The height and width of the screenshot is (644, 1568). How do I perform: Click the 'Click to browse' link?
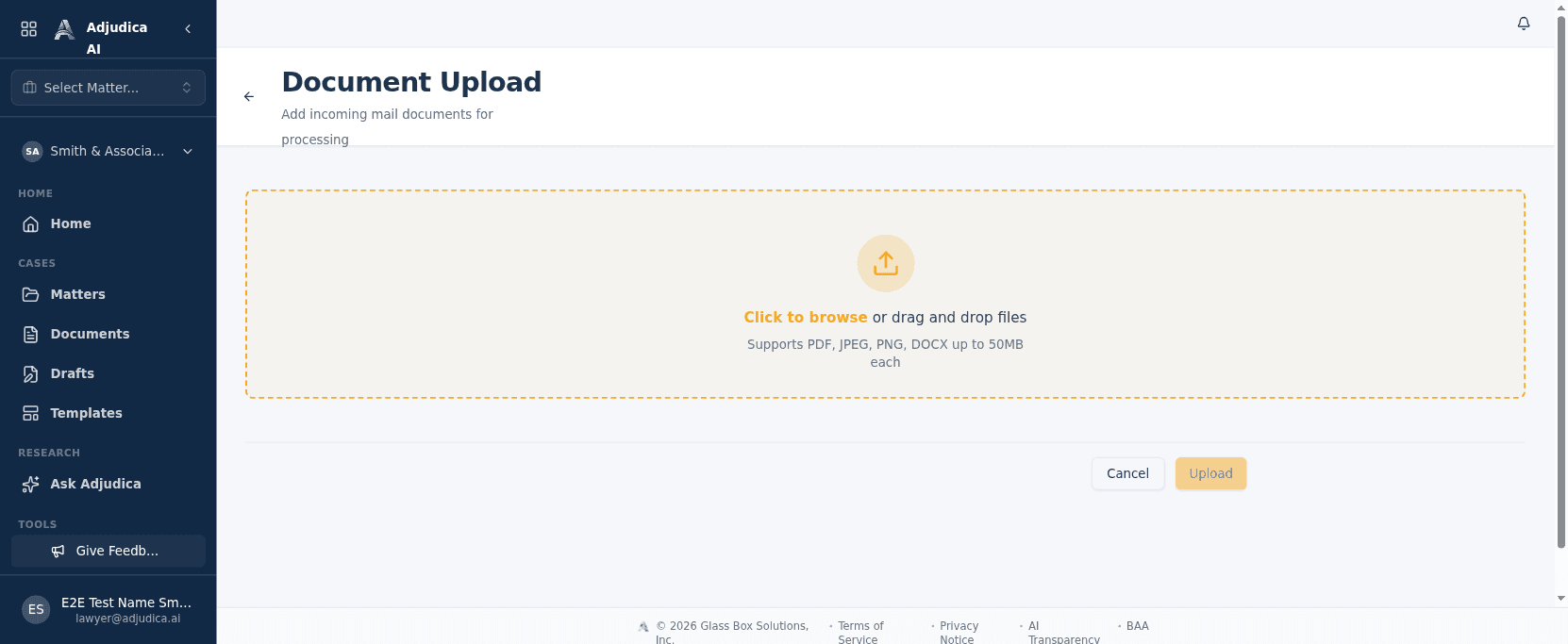[806, 318]
